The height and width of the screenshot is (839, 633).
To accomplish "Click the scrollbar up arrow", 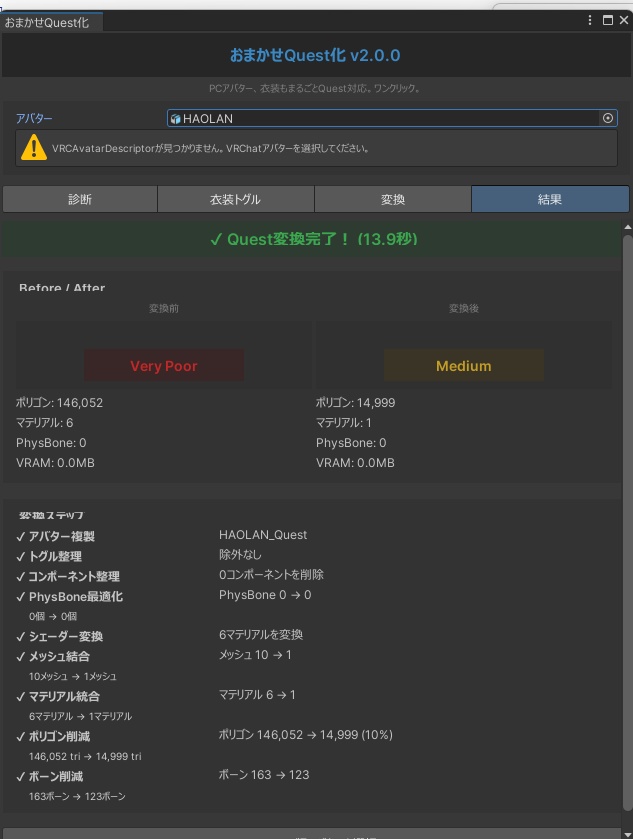I will pos(628,227).
